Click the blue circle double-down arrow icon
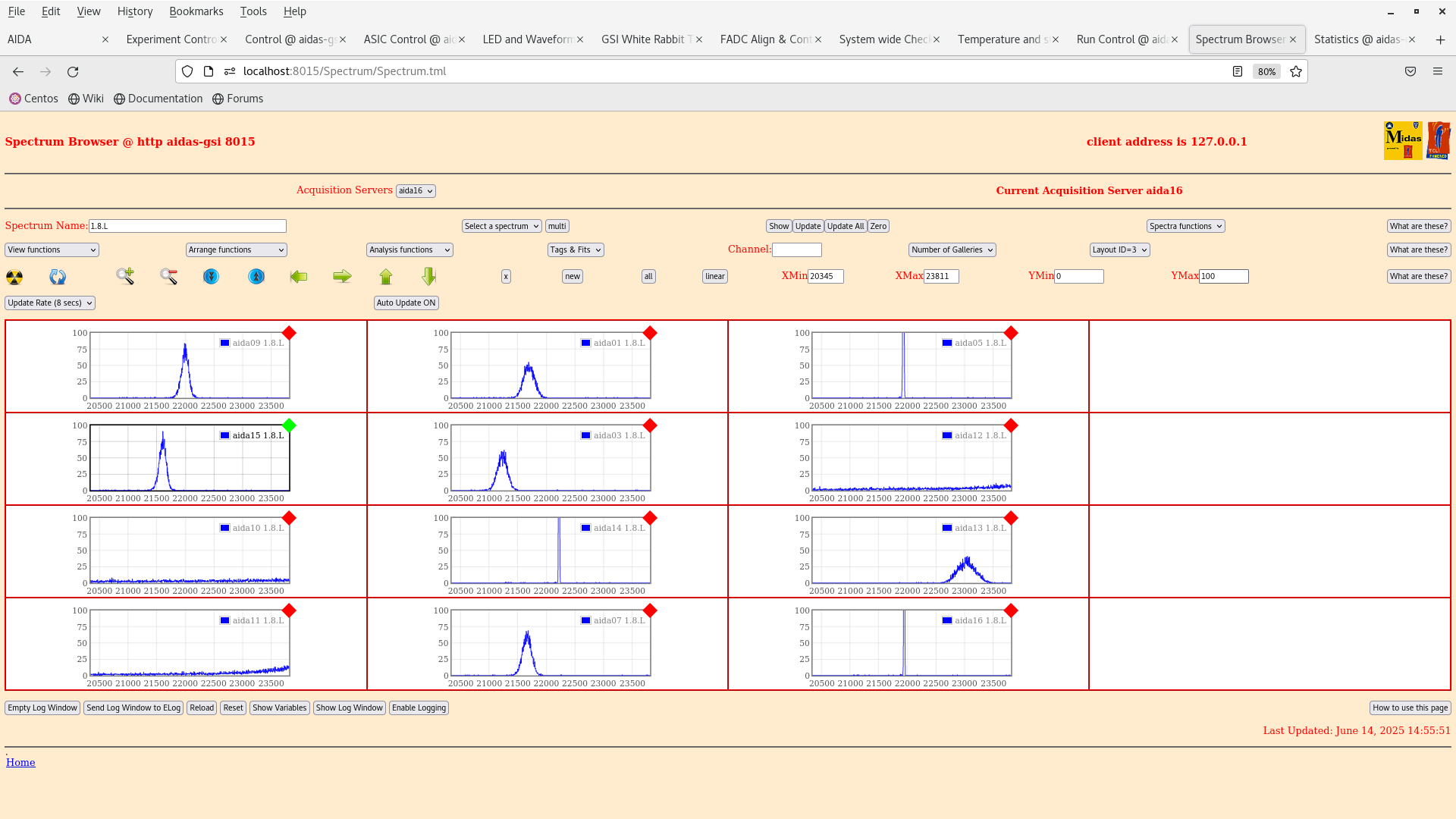1456x819 pixels. coord(211,277)
